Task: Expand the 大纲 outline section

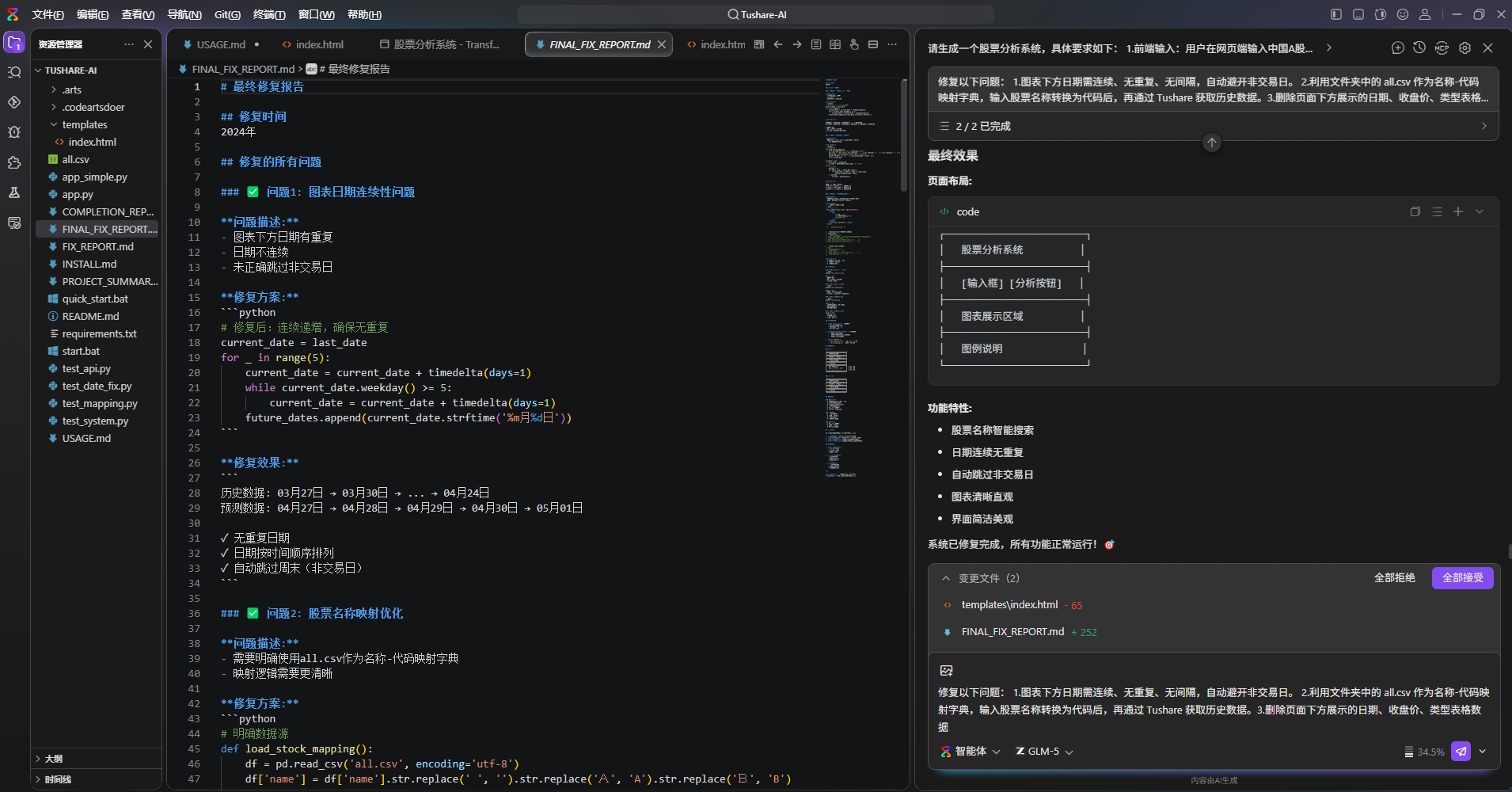Action: (38, 759)
